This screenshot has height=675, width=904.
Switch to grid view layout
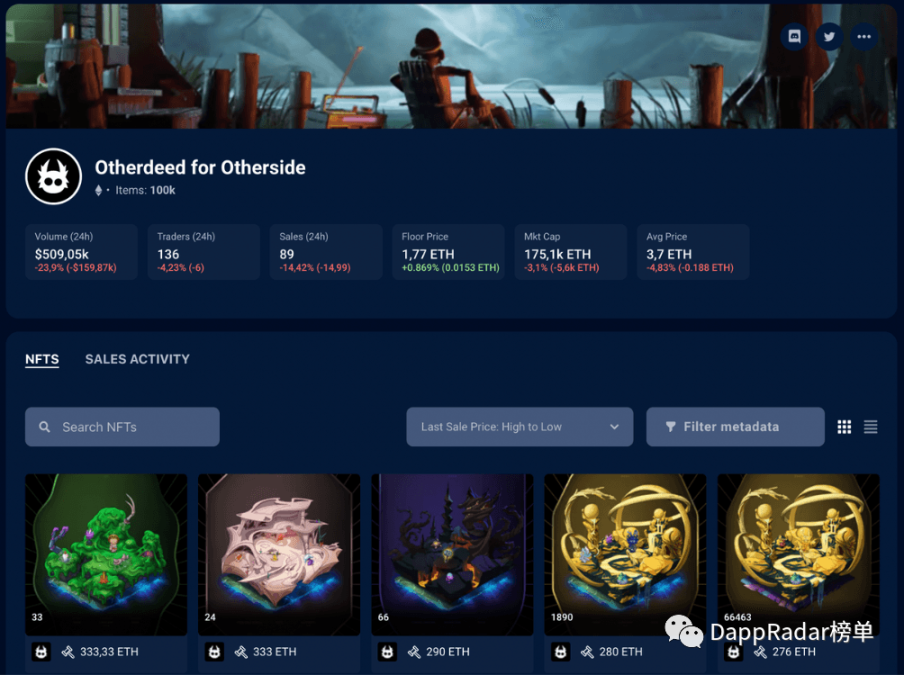[x=844, y=427]
